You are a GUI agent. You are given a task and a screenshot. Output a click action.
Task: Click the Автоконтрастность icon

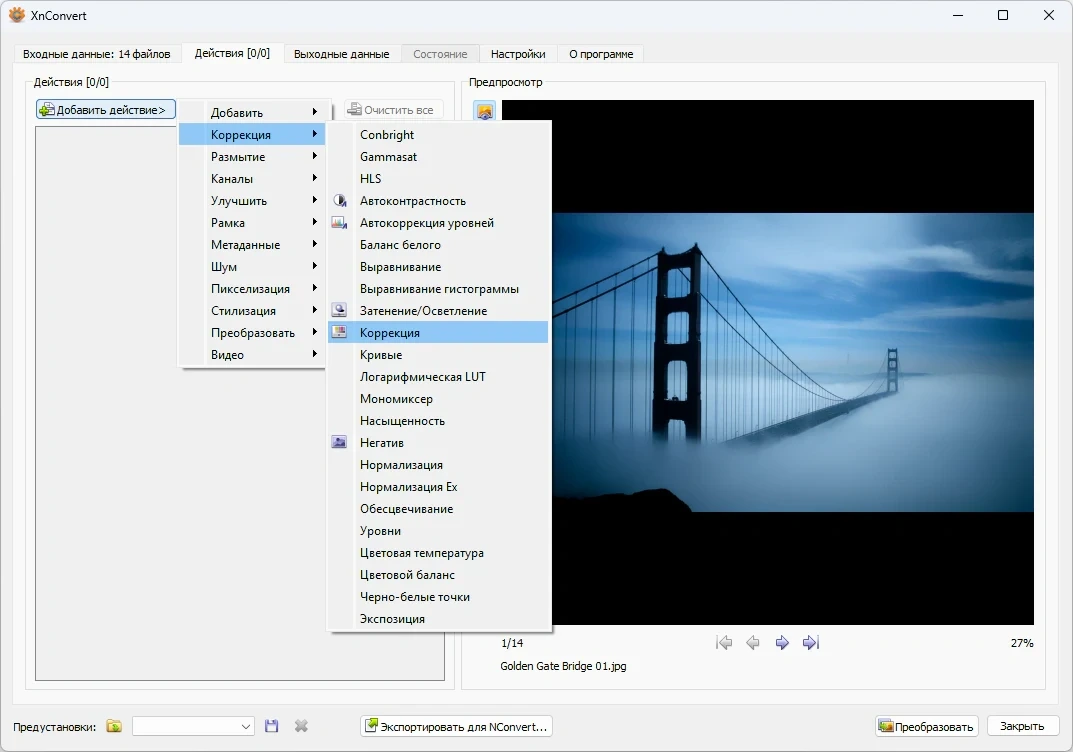click(x=339, y=200)
